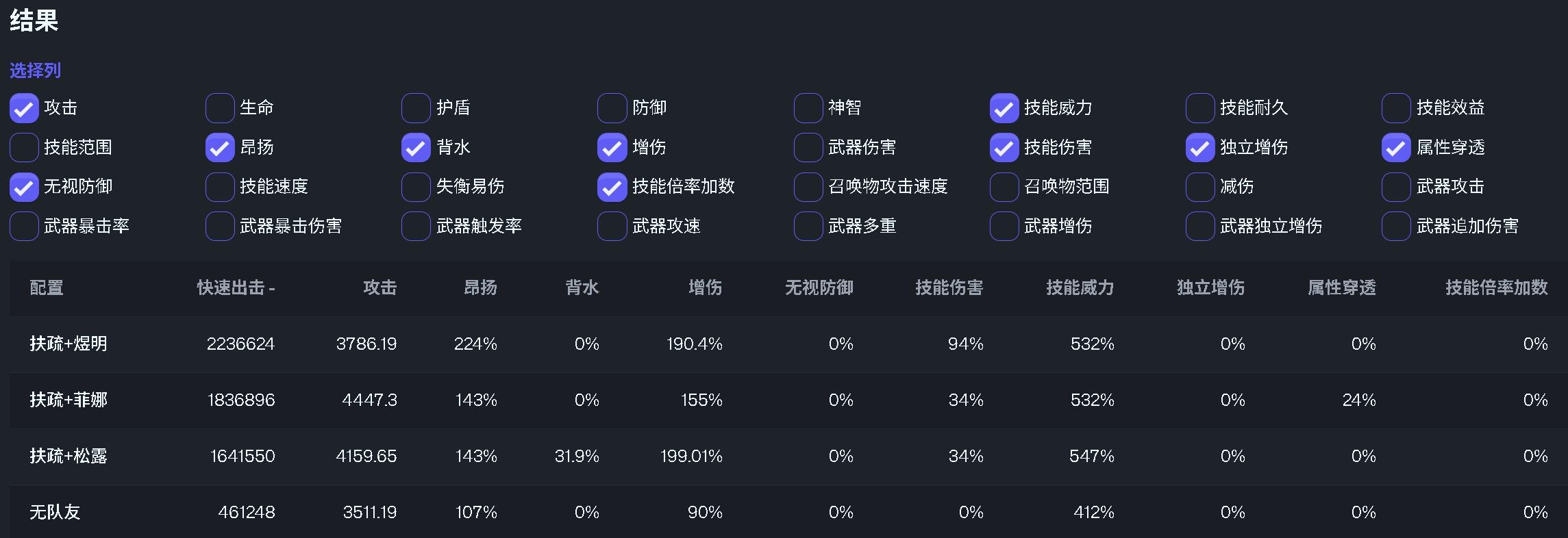Viewport: 1568px width, 538px height.
Task: Check the 失衡易伤 checkbox
Action: (x=416, y=187)
